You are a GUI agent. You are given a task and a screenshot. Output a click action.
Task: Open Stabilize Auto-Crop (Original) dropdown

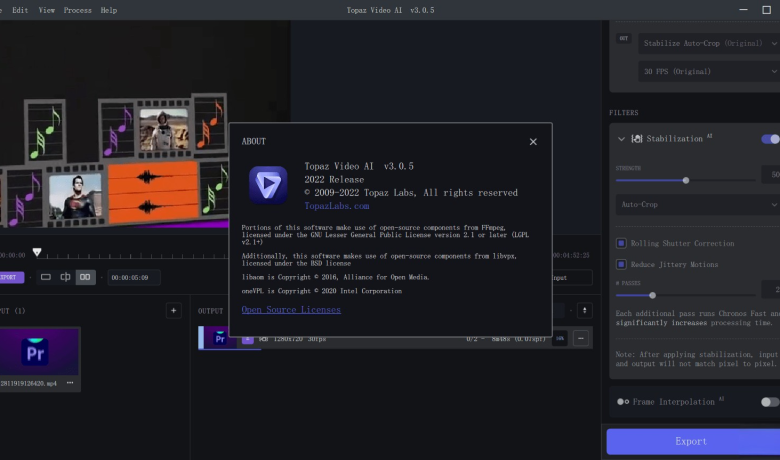[709, 43]
